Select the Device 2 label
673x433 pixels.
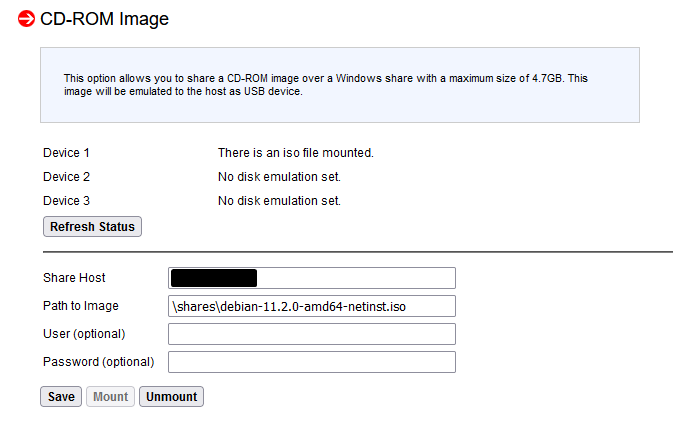[66, 177]
